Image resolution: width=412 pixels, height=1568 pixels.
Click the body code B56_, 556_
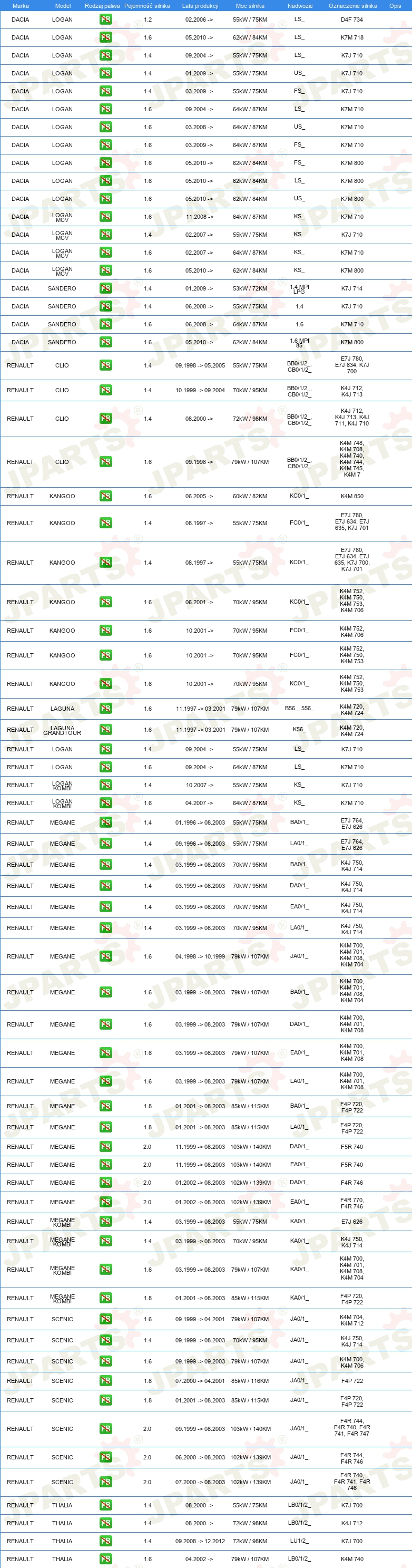click(x=299, y=708)
